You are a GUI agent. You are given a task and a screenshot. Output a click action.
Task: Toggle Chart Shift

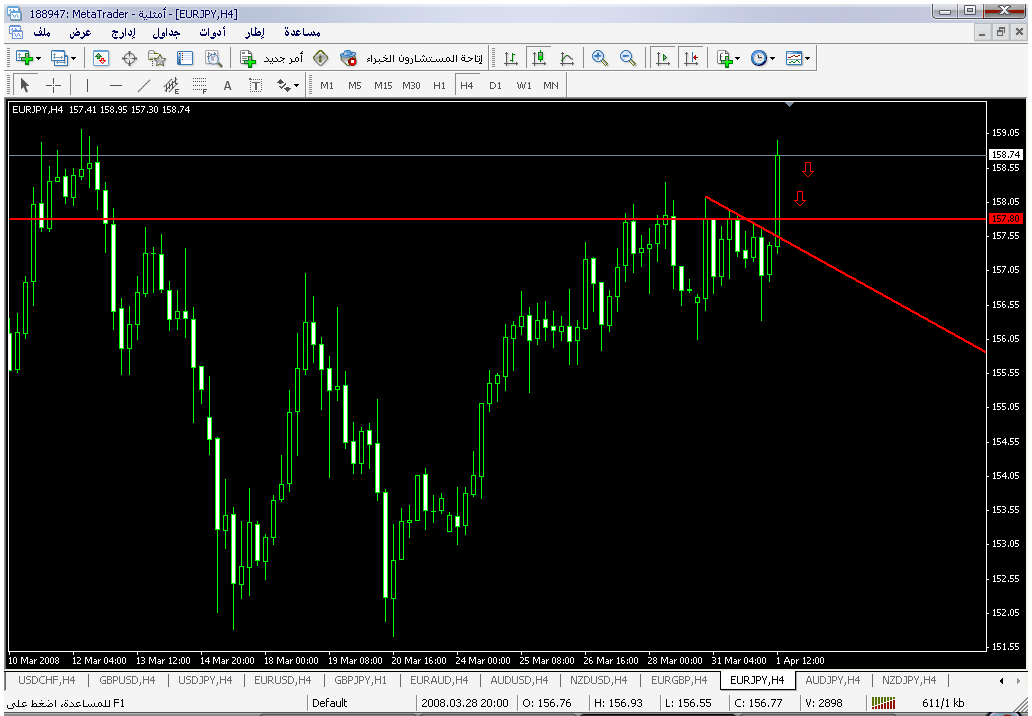pyautogui.click(x=691, y=59)
